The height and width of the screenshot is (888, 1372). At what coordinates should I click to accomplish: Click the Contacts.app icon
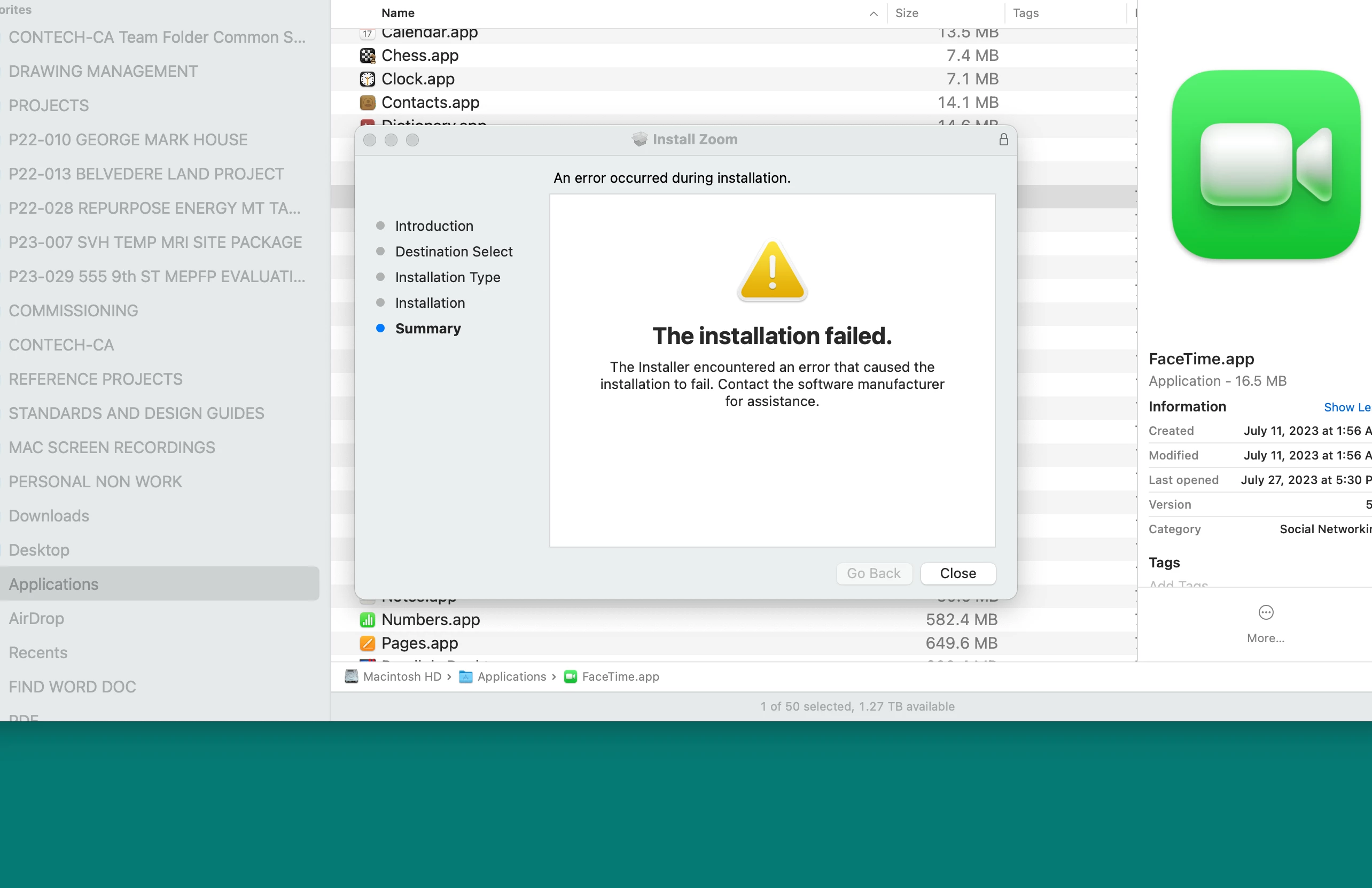[367, 103]
